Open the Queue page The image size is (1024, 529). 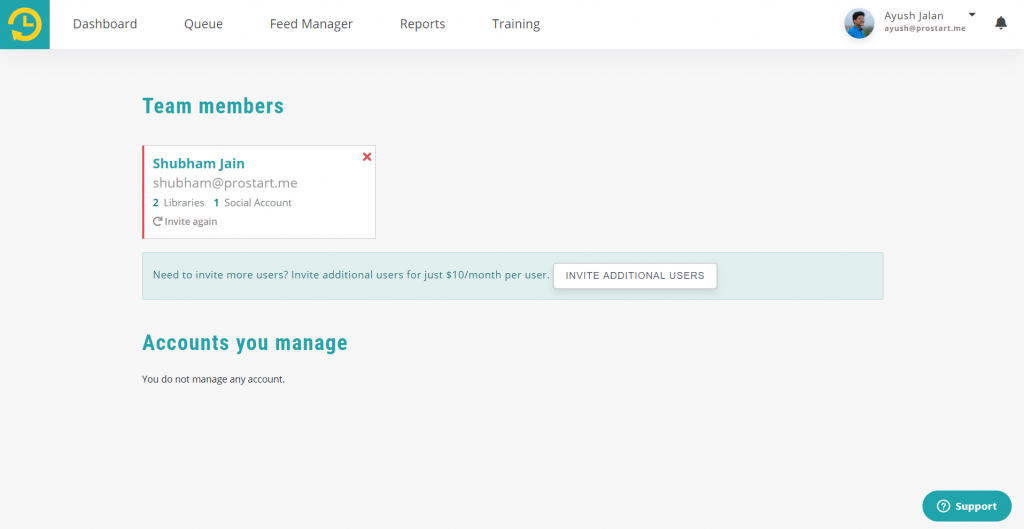[x=203, y=24]
